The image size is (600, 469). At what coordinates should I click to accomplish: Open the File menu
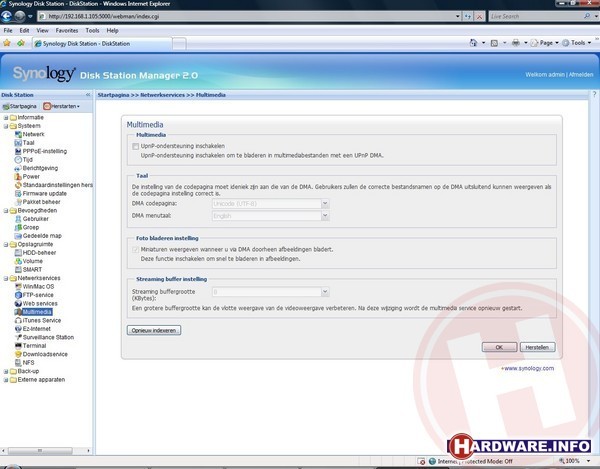point(8,30)
